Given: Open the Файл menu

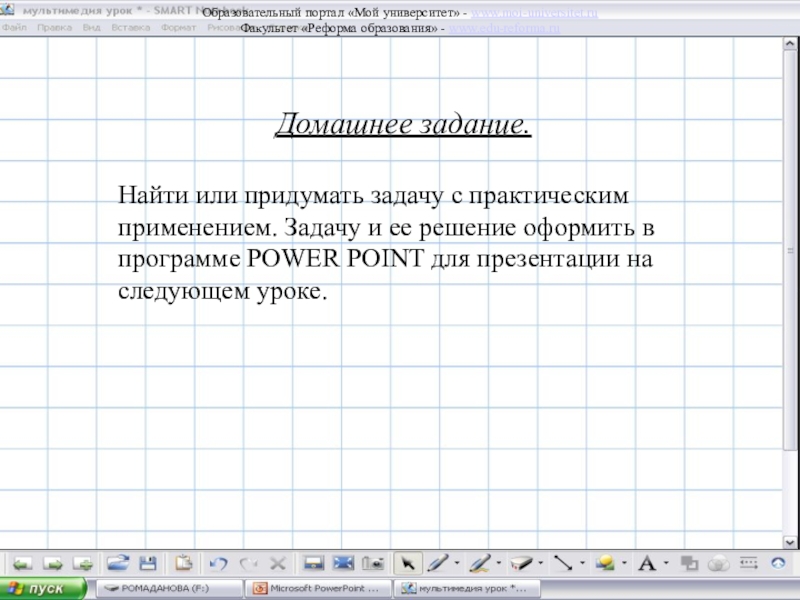Looking at the screenshot, I should (x=14, y=28).
